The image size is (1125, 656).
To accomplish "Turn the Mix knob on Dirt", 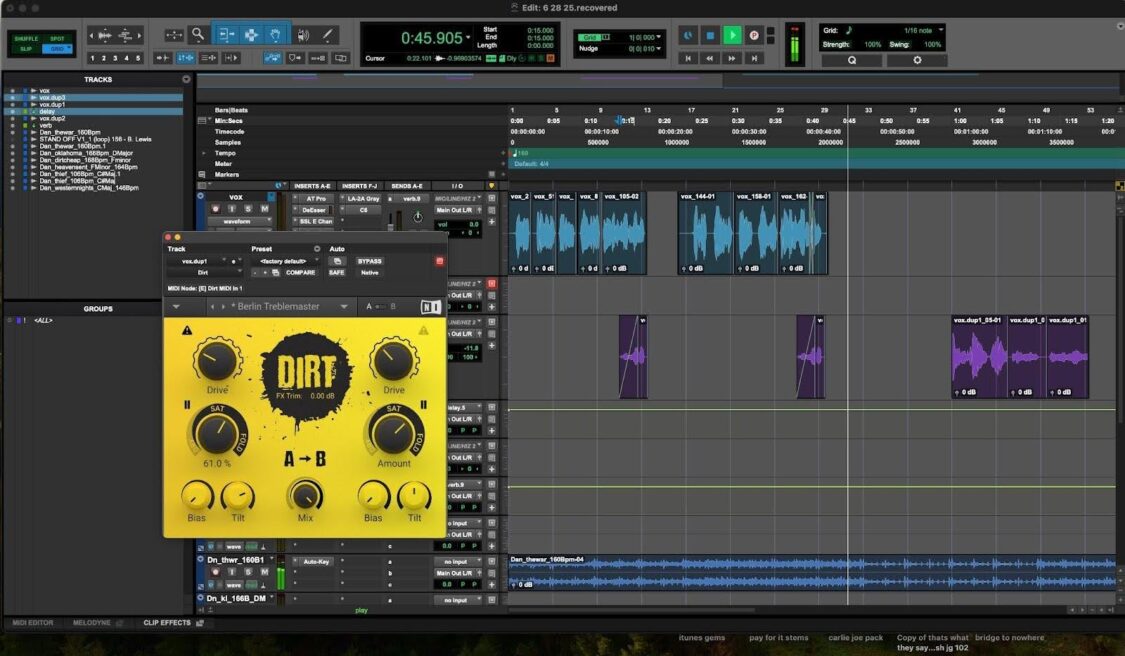I will pos(304,497).
